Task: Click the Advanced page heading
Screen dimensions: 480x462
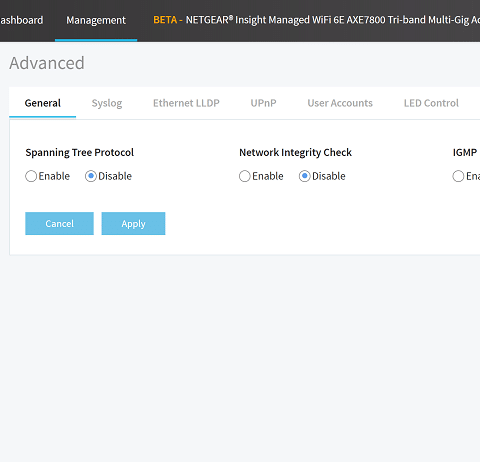Action: (47, 63)
